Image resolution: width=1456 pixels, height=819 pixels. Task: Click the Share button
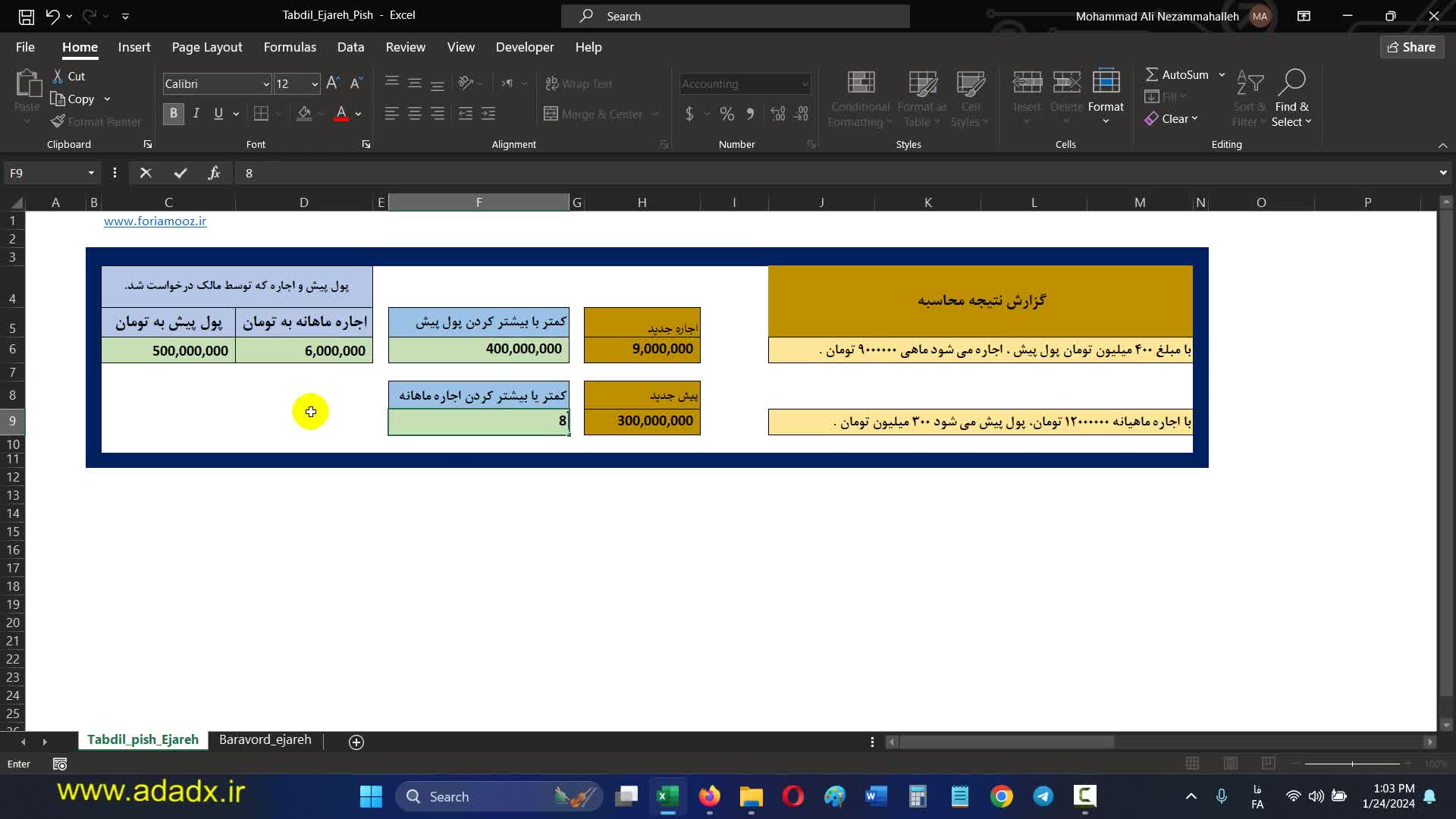point(1411,47)
